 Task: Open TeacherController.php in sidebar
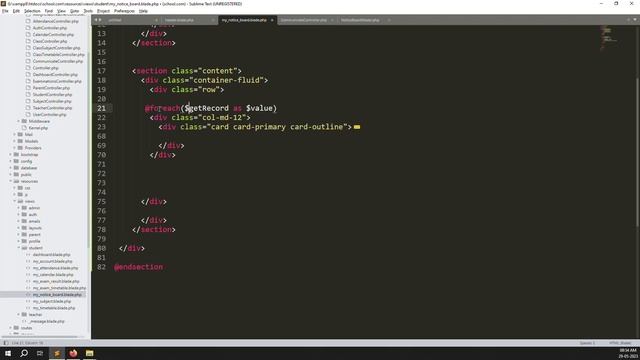click(x=52, y=108)
